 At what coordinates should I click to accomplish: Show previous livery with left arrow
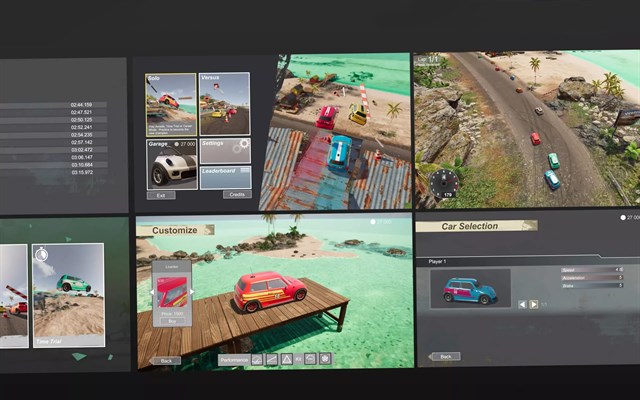[x=152, y=292]
